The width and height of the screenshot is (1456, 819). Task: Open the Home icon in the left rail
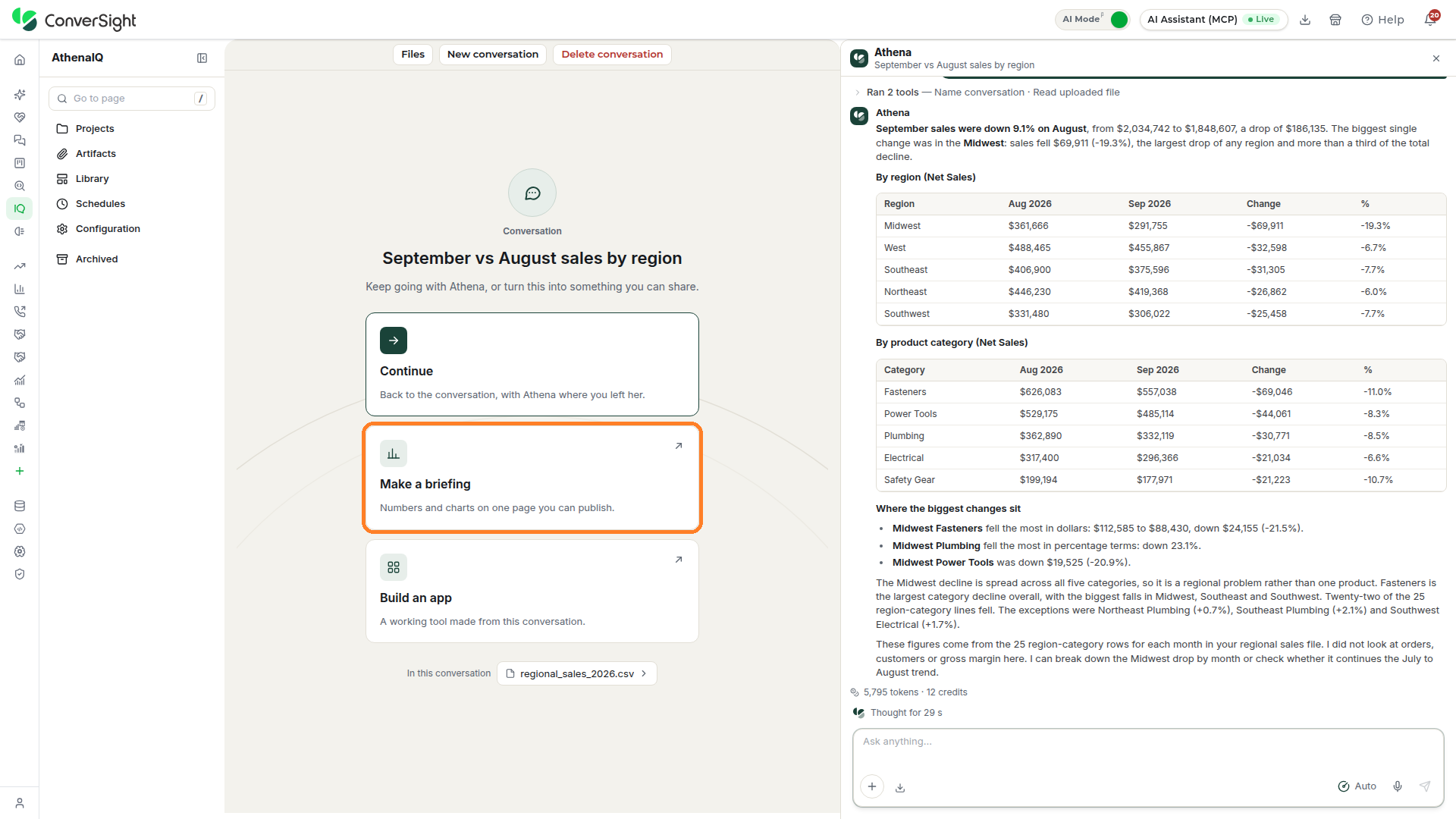(20, 60)
